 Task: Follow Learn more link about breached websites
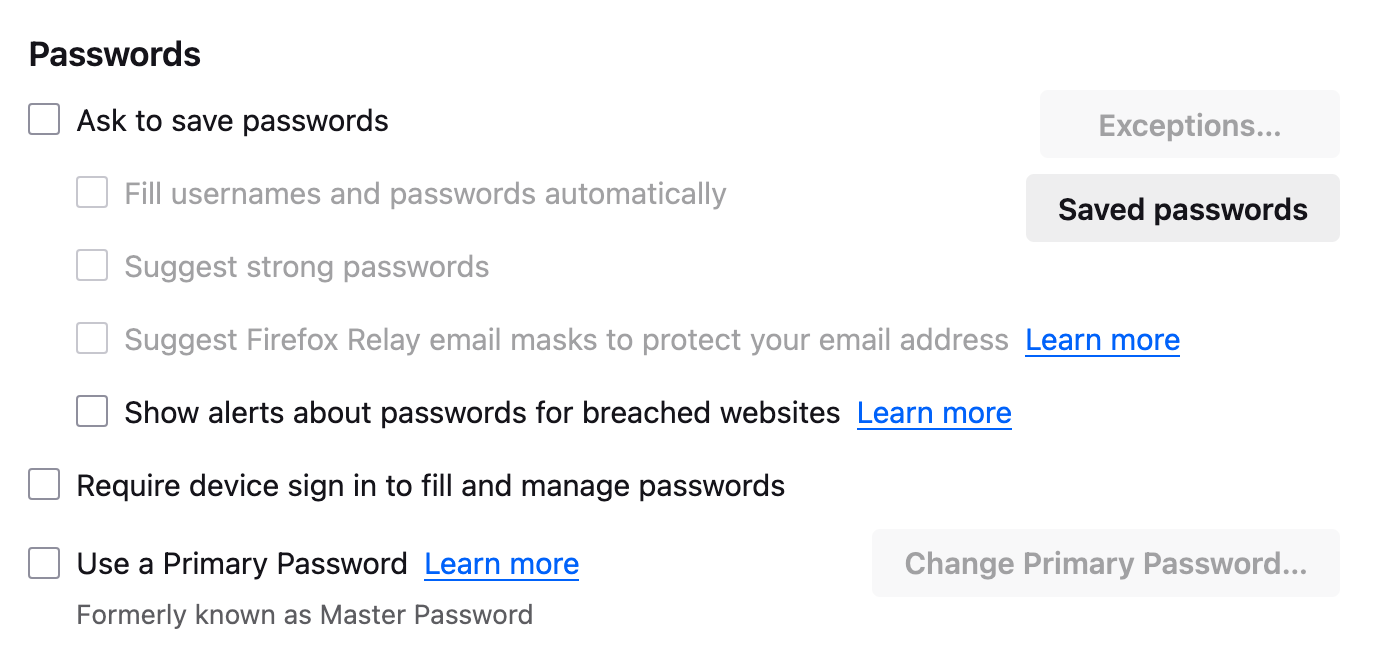(934, 413)
